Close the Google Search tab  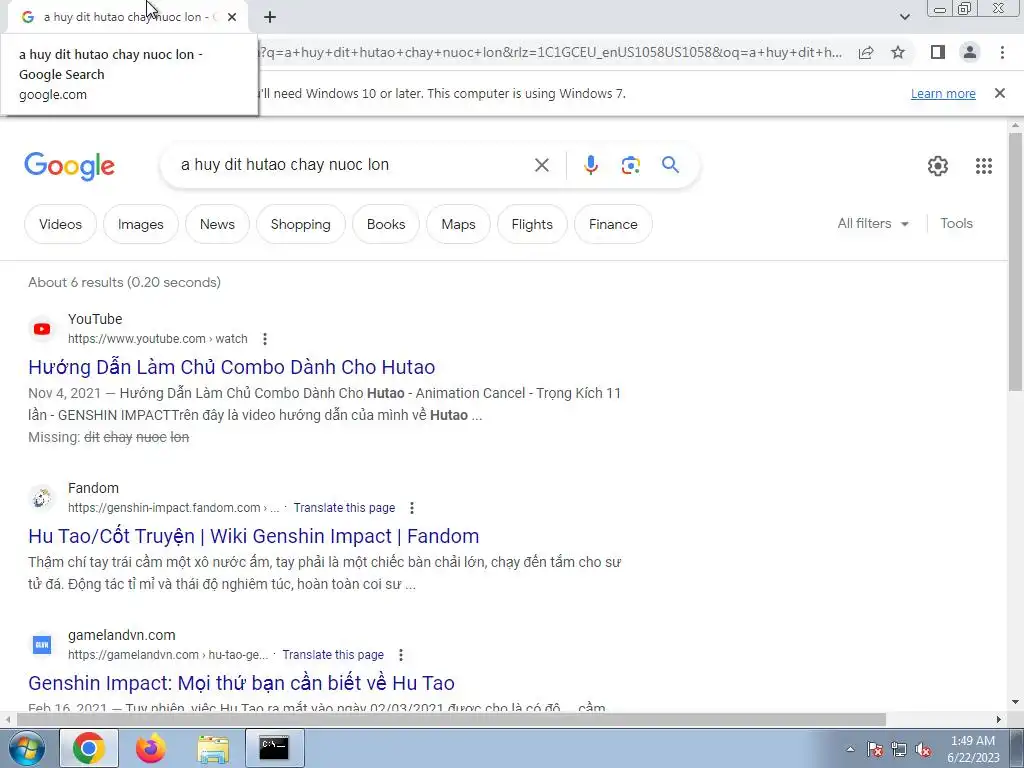pos(232,17)
